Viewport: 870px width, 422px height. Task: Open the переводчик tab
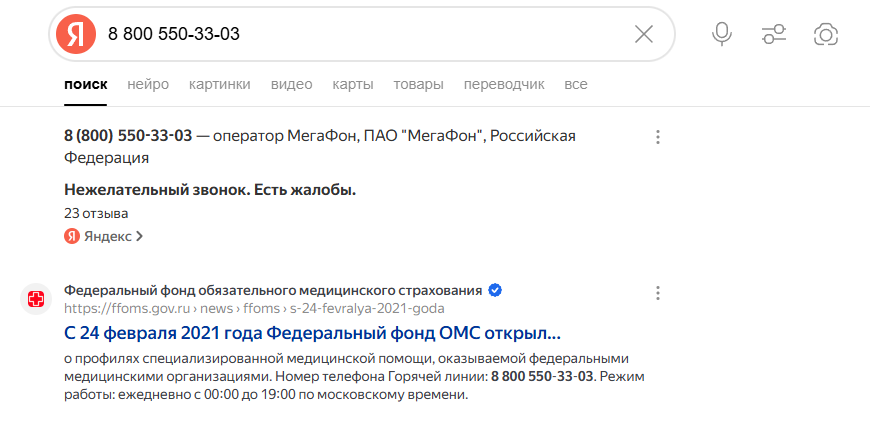pos(504,85)
